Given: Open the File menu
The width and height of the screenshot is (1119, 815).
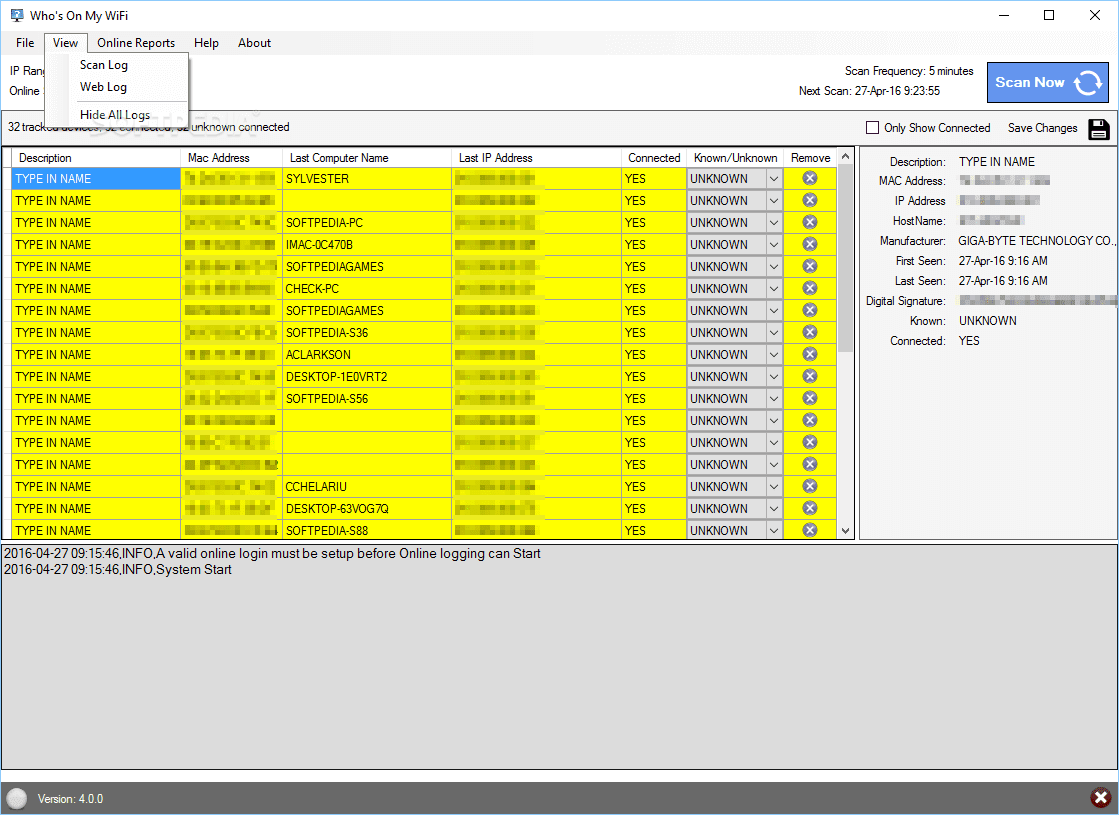Looking at the screenshot, I should pos(25,43).
